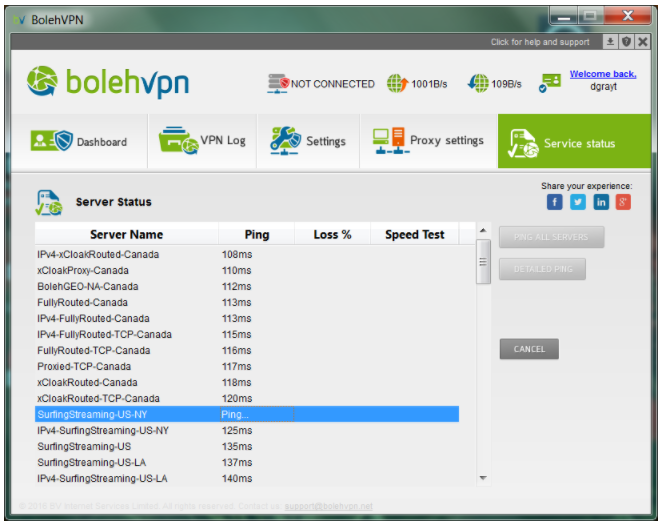662x524 pixels.
Task: Select the SurfingStreaming-US-LA server
Action: [247, 463]
